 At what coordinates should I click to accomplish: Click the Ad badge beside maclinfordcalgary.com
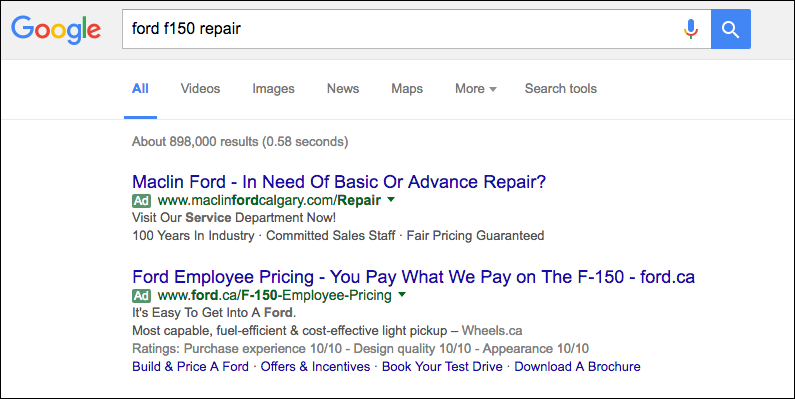[x=141, y=201]
